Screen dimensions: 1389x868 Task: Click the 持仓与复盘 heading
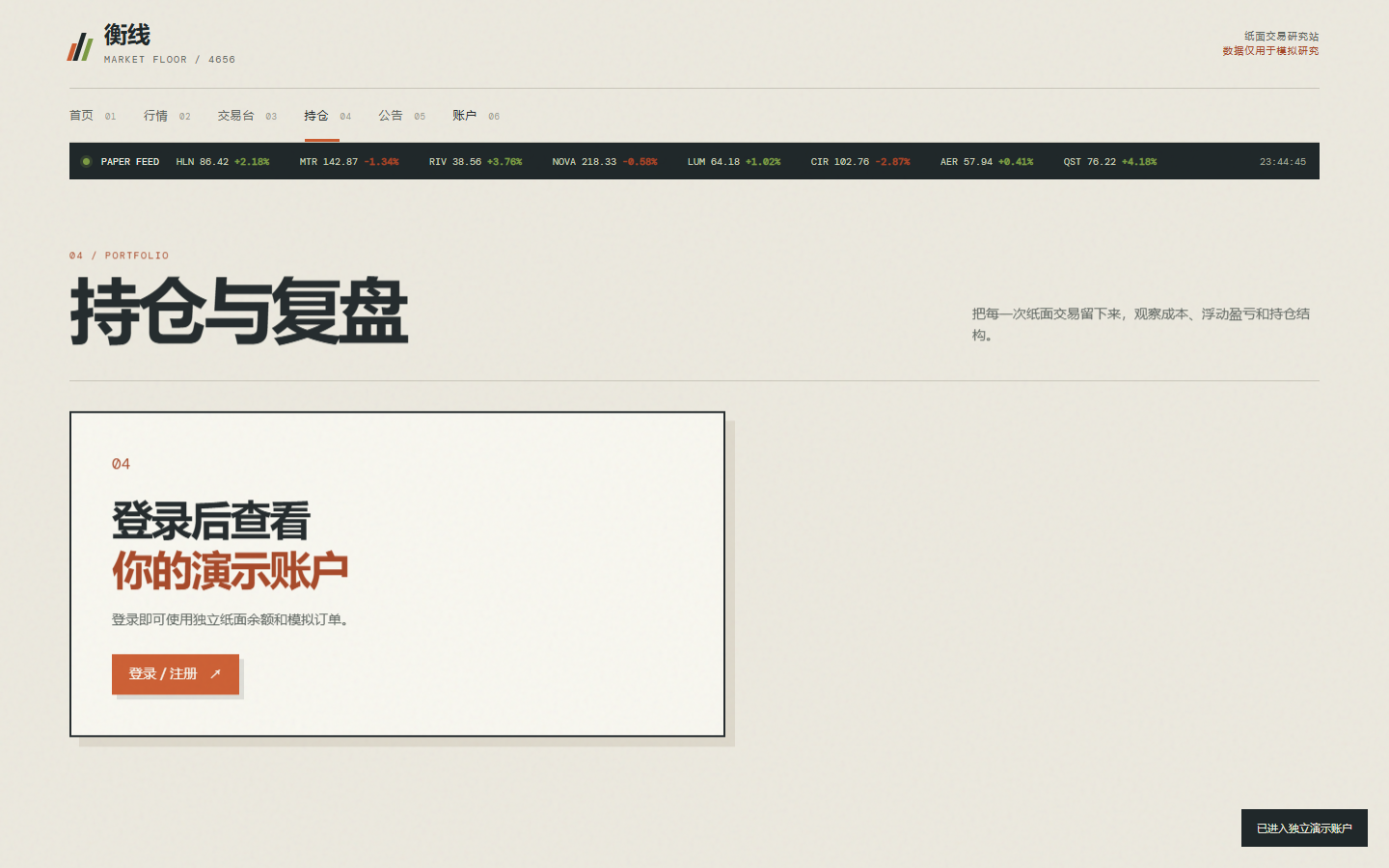(239, 312)
